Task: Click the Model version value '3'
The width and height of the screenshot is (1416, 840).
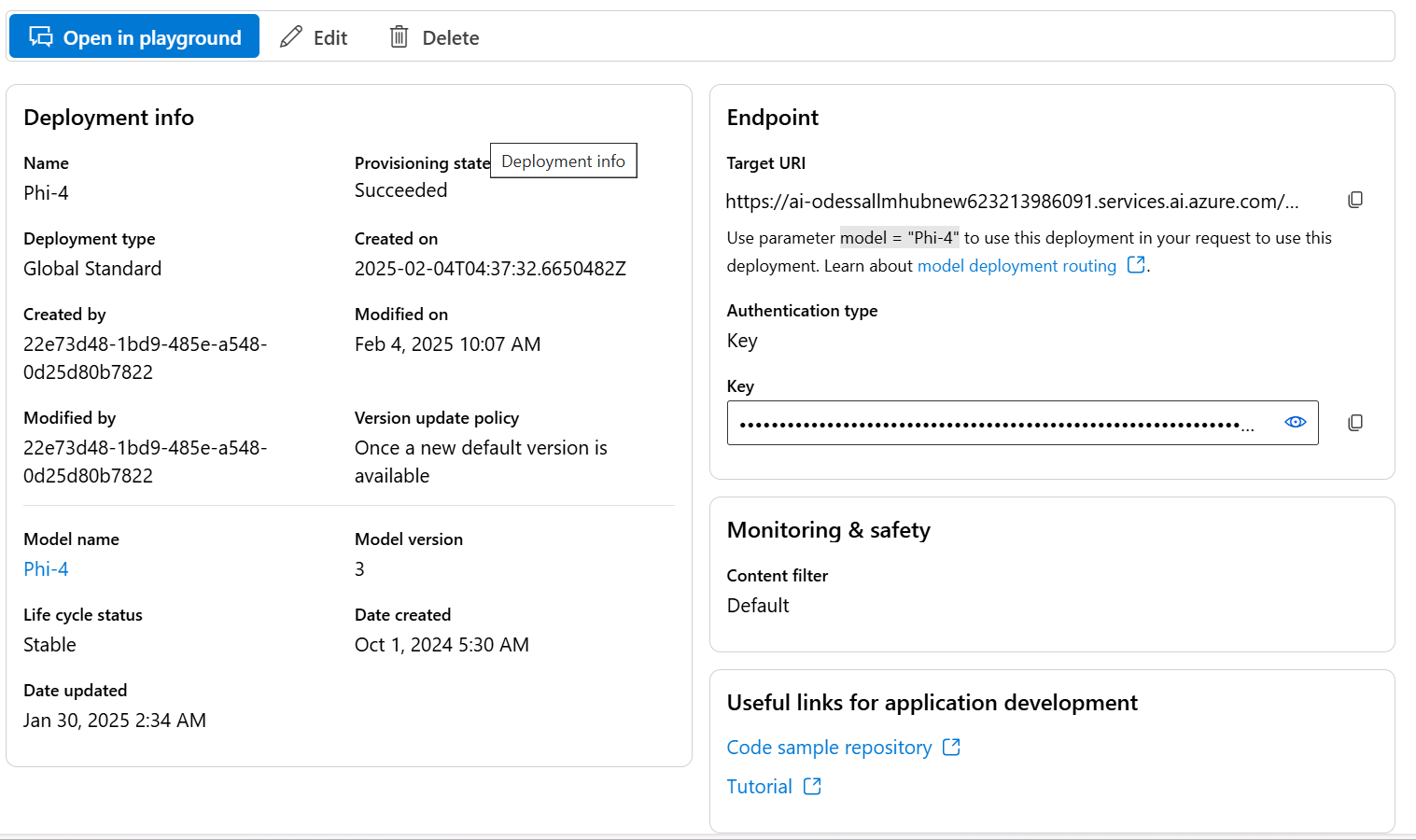Action: click(359, 569)
